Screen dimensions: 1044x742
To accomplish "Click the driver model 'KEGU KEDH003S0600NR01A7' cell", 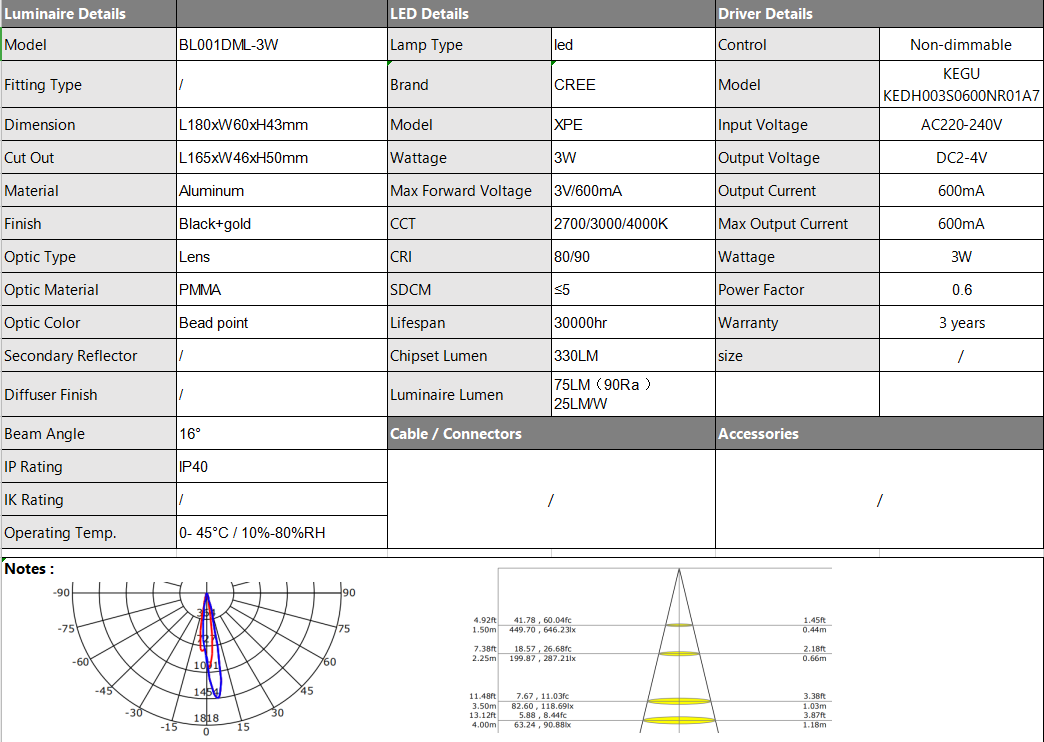I will tap(961, 85).
